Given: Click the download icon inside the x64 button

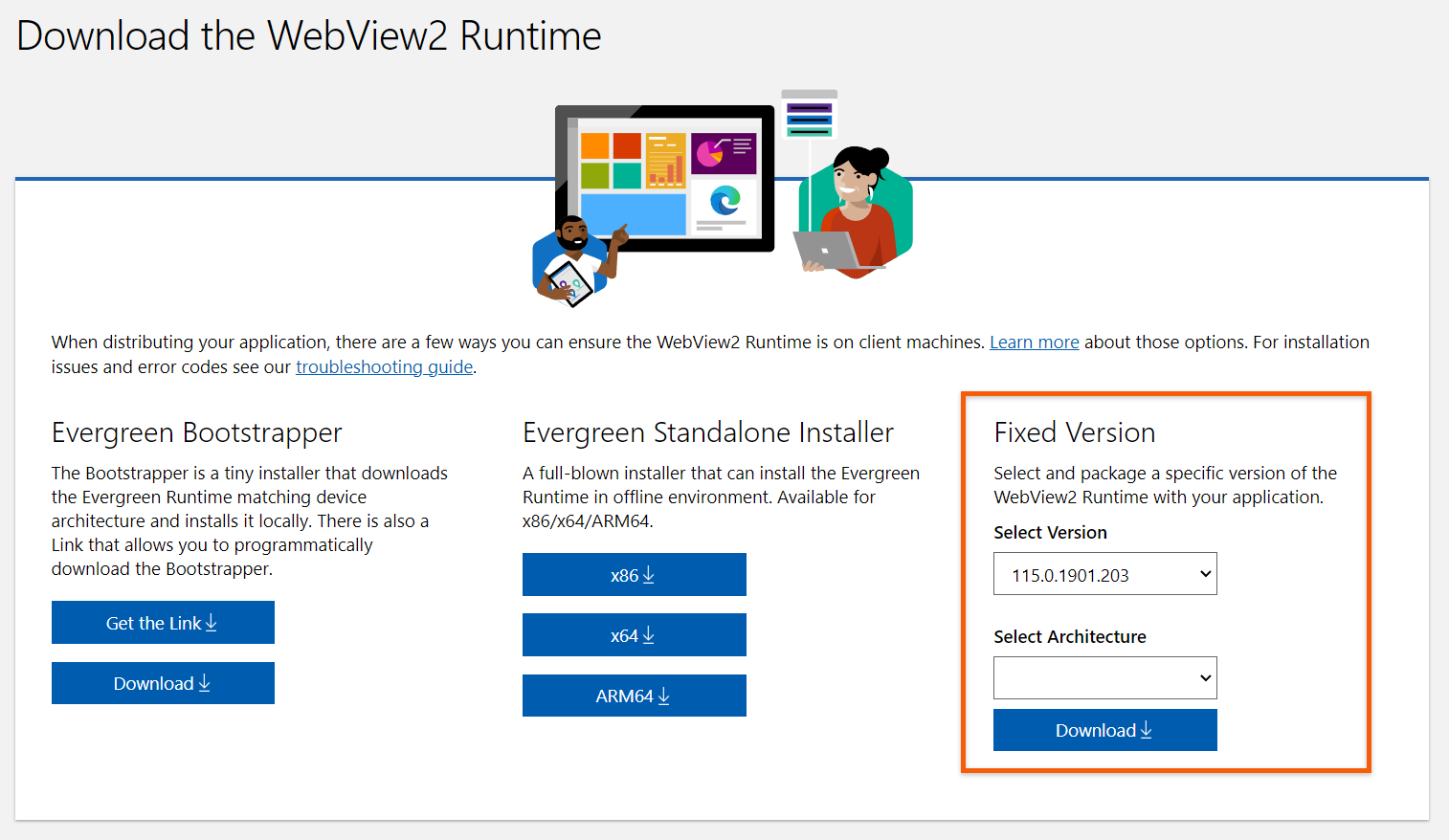Looking at the screenshot, I should (649, 634).
